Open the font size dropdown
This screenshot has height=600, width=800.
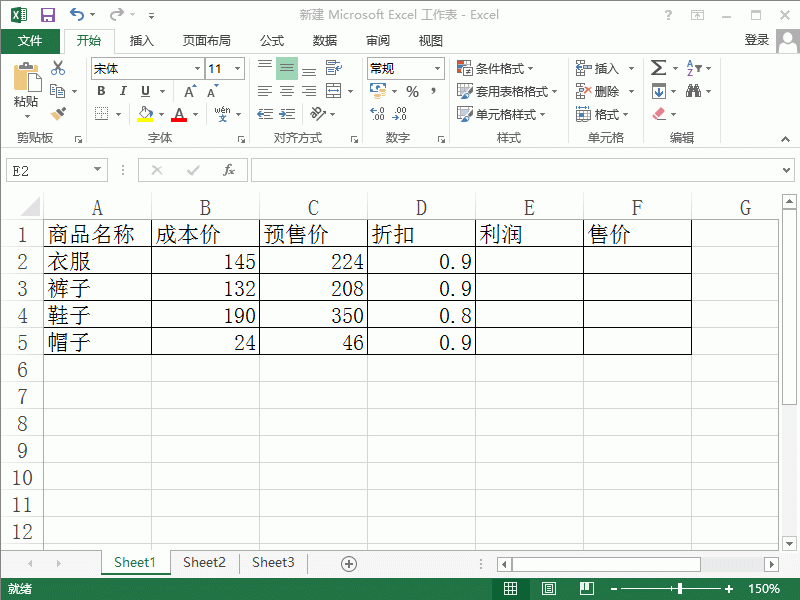237,68
